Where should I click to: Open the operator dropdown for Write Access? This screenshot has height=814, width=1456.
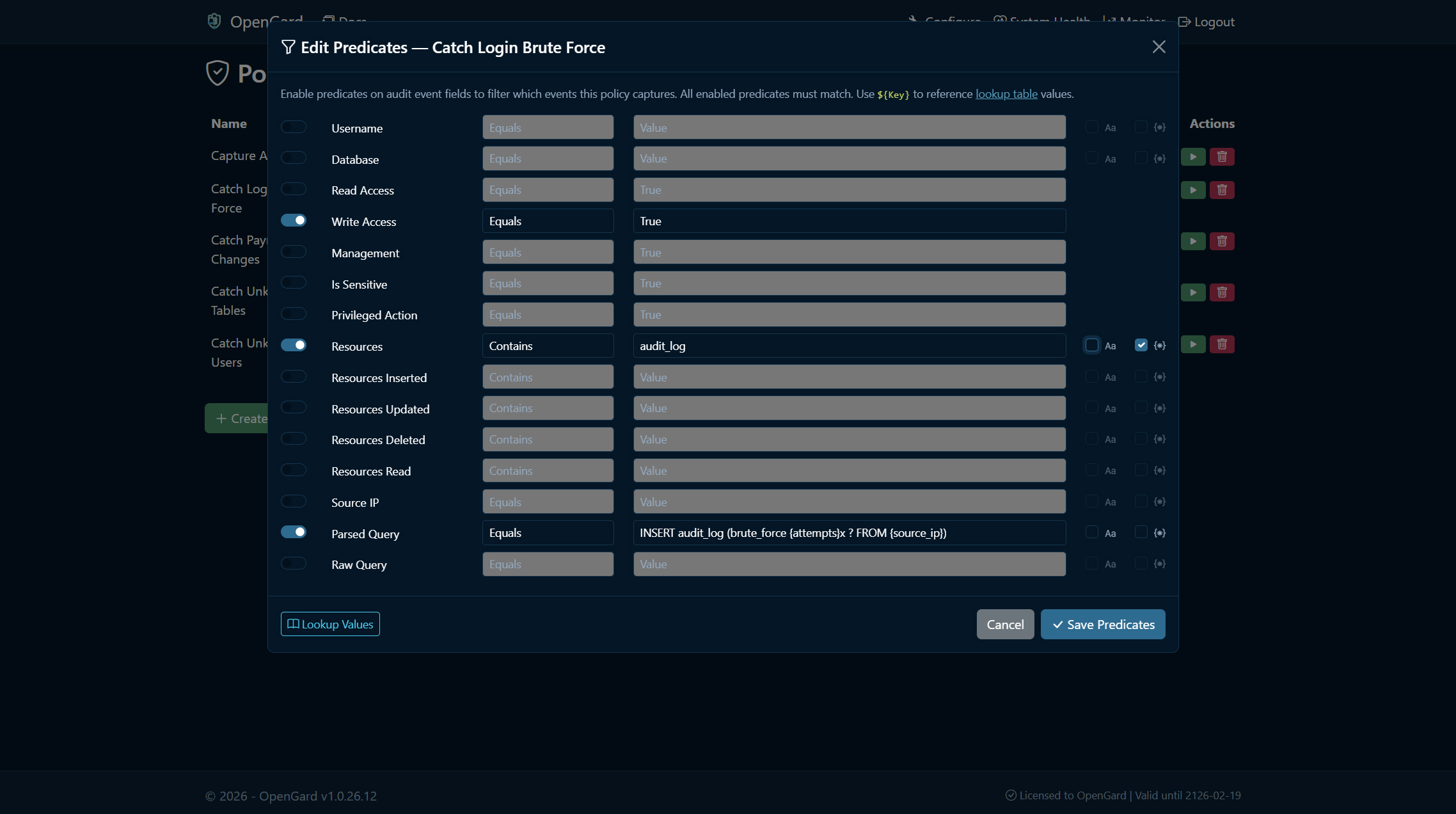(x=548, y=221)
